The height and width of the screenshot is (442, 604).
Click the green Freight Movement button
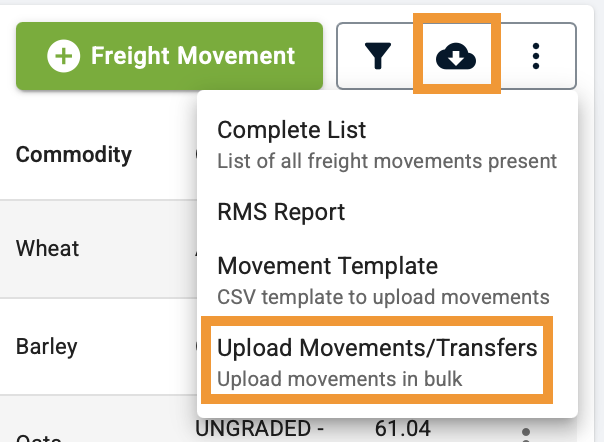(169, 56)
